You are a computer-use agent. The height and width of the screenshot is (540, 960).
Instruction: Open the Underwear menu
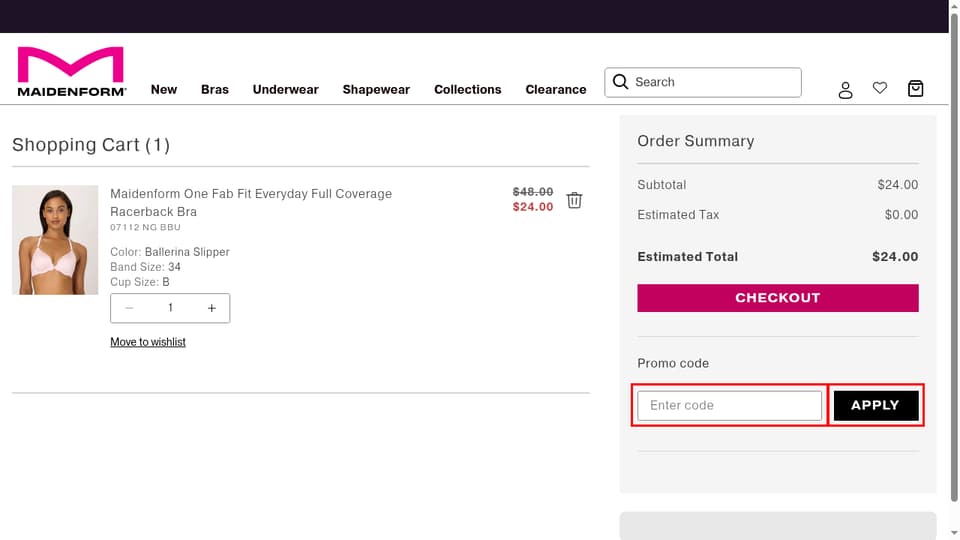click(x=285, y=89)
